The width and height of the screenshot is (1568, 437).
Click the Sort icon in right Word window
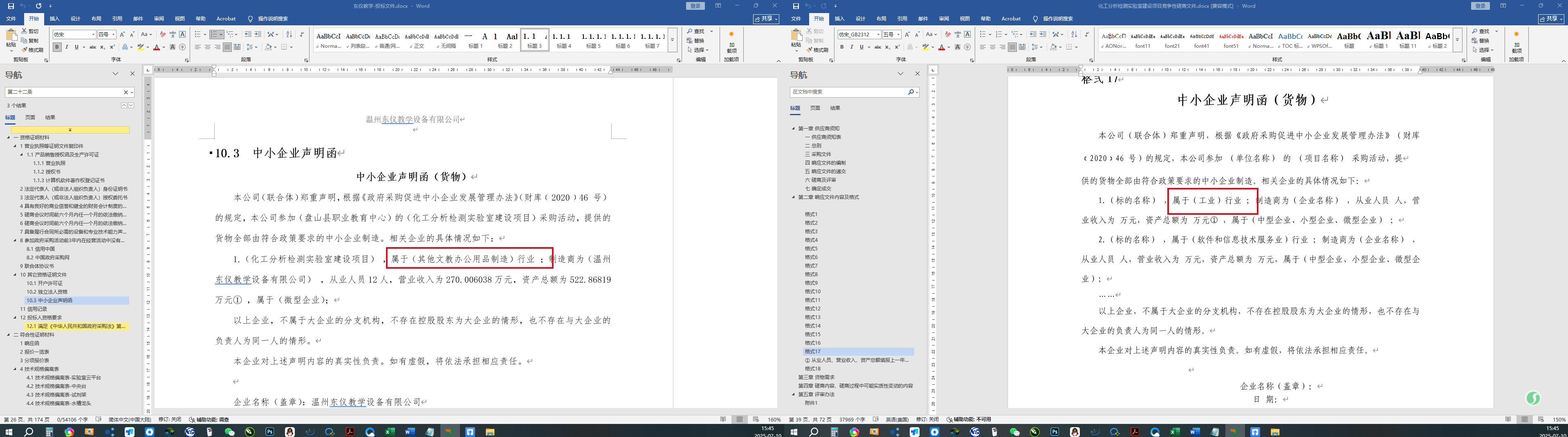[1074, 35]
